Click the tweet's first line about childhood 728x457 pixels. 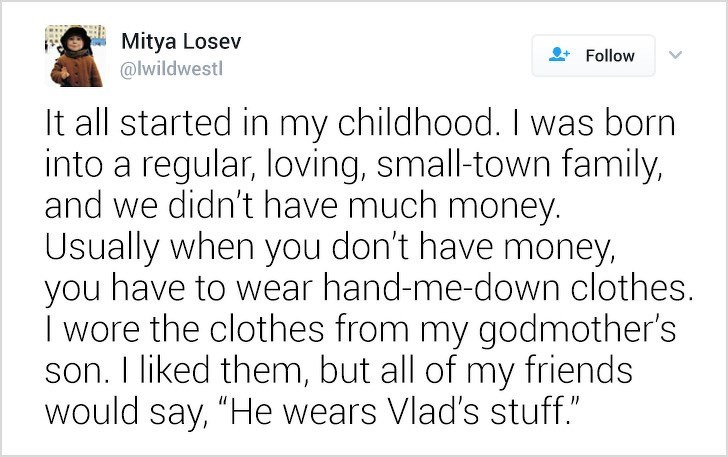360,126
